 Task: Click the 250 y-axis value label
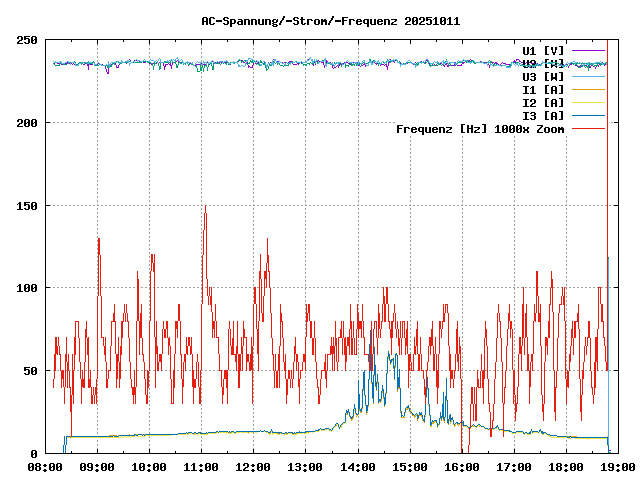[x=27, y=40]
